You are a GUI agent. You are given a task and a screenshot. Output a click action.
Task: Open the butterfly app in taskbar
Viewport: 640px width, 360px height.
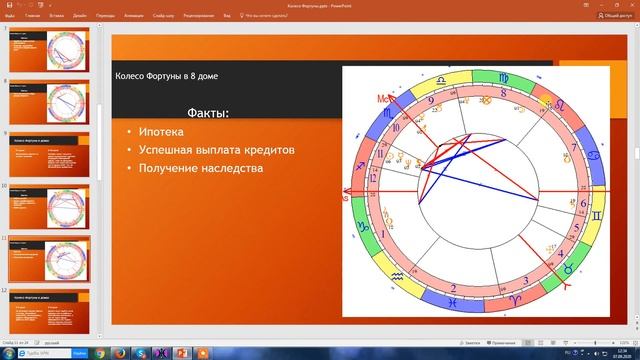pos(161,353)
